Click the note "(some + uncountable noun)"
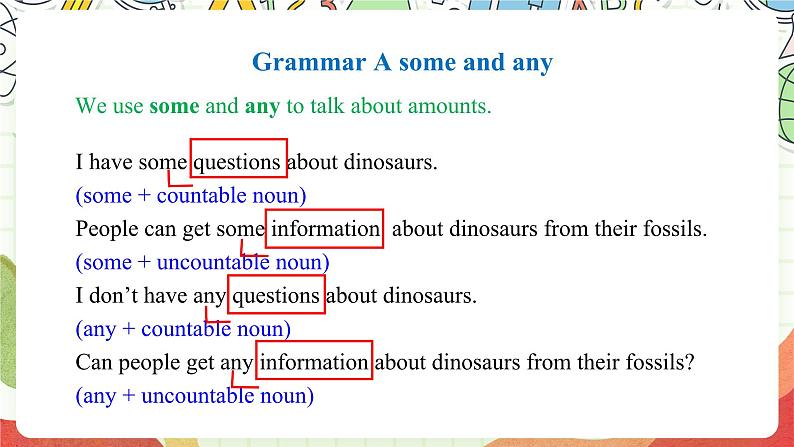The width and height of the screenshot is (794, 447). [x=203, y=263]
